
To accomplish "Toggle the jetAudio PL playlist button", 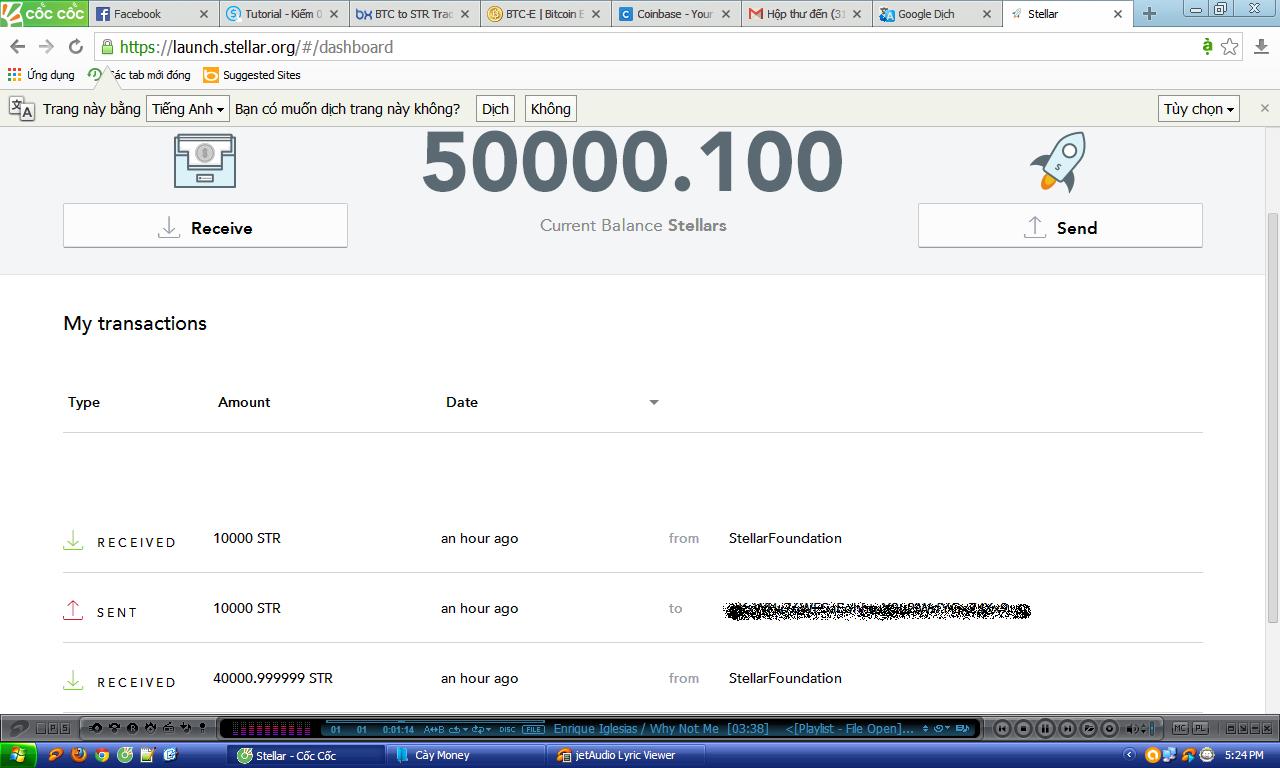I will pyautogui.click(x=1200, y=729).
